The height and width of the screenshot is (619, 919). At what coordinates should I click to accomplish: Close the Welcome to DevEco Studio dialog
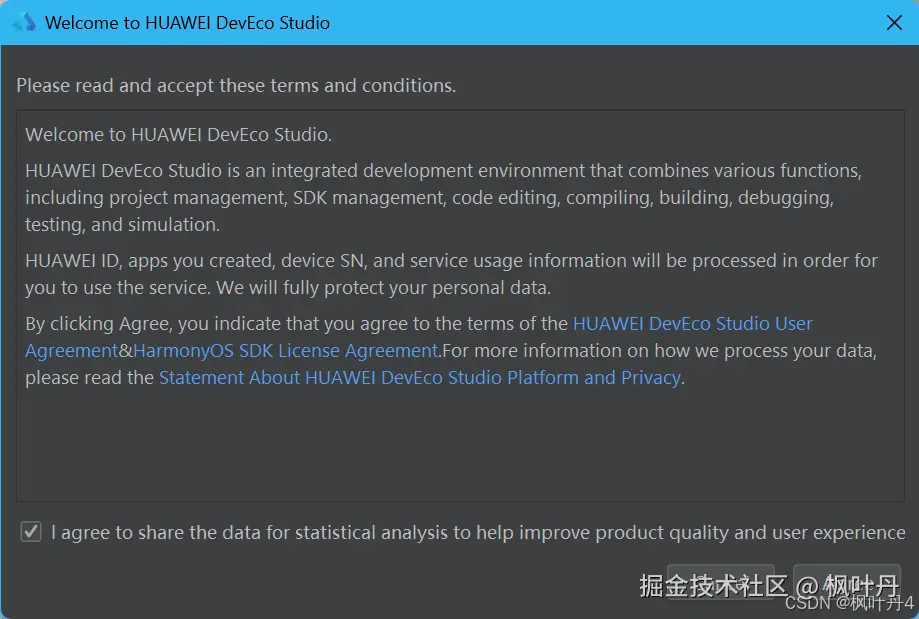tap(895, 22)
